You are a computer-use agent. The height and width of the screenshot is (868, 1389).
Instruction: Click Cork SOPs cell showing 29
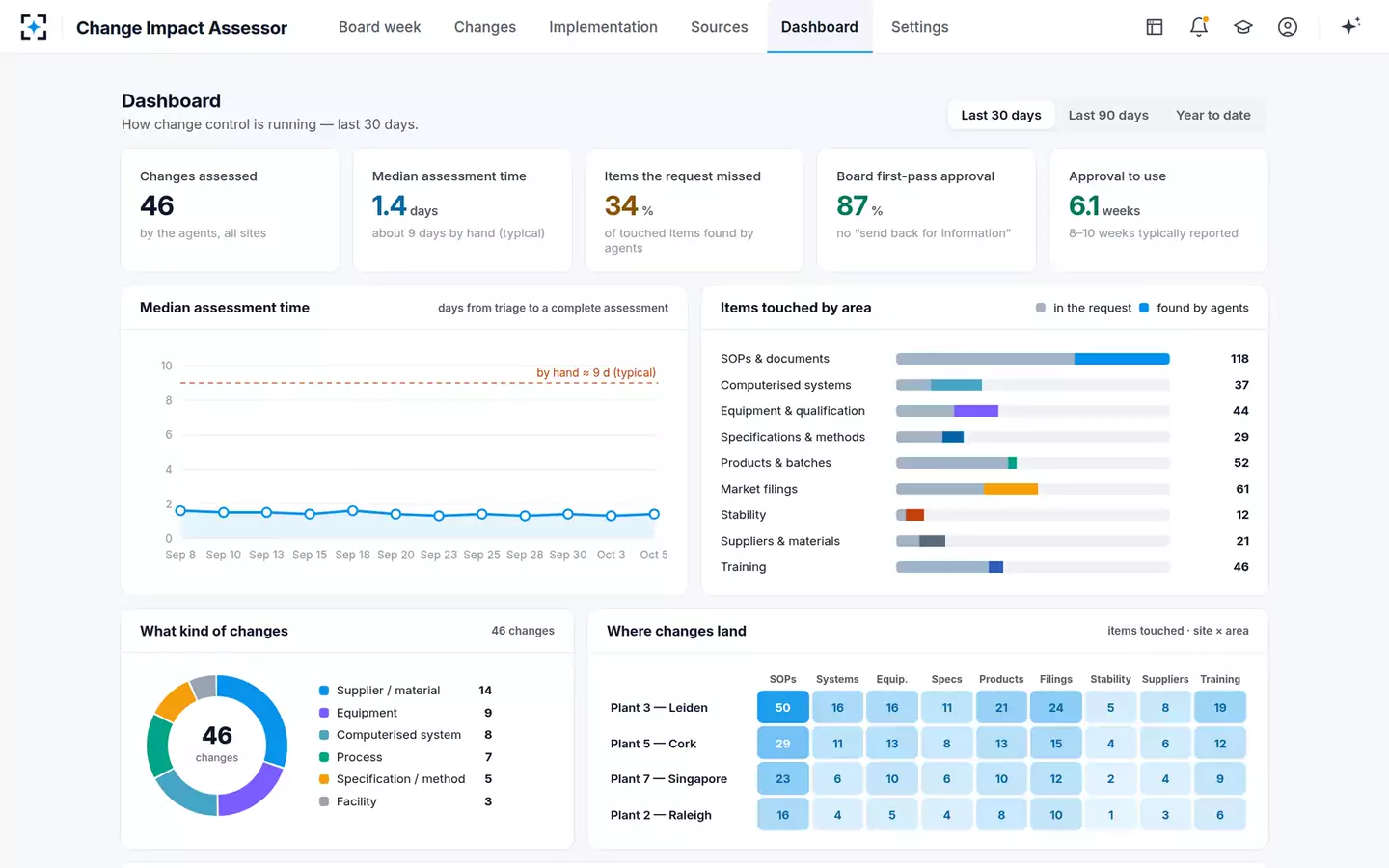(x=783, y=744)
